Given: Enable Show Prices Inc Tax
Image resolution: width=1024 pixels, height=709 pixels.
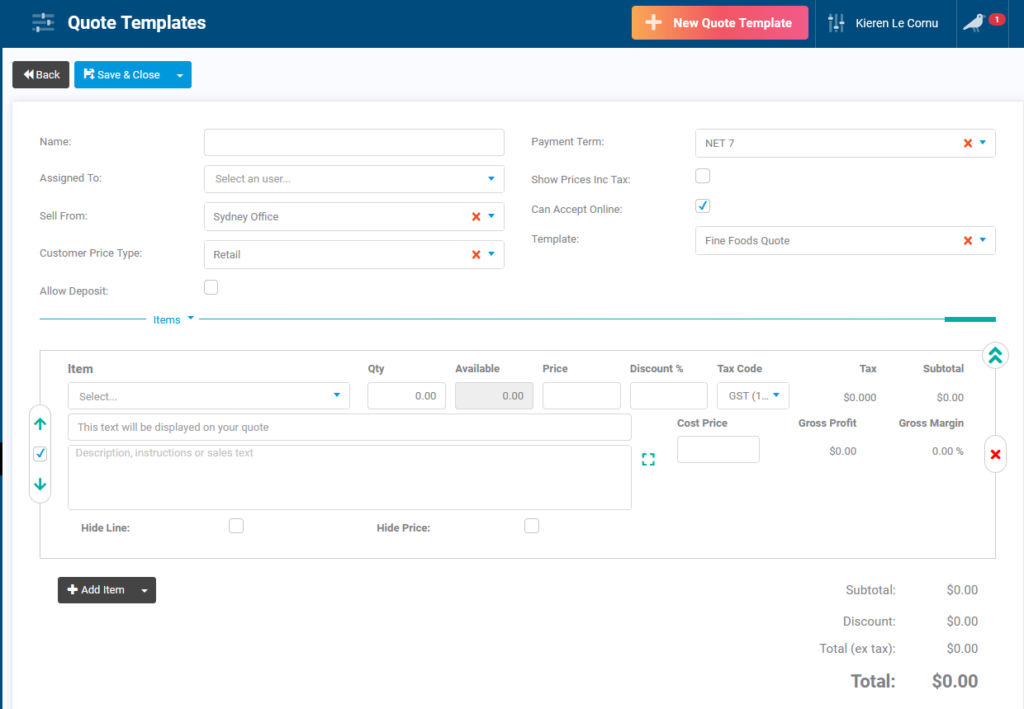Looking at the screenshot, I should click(702, 174).
